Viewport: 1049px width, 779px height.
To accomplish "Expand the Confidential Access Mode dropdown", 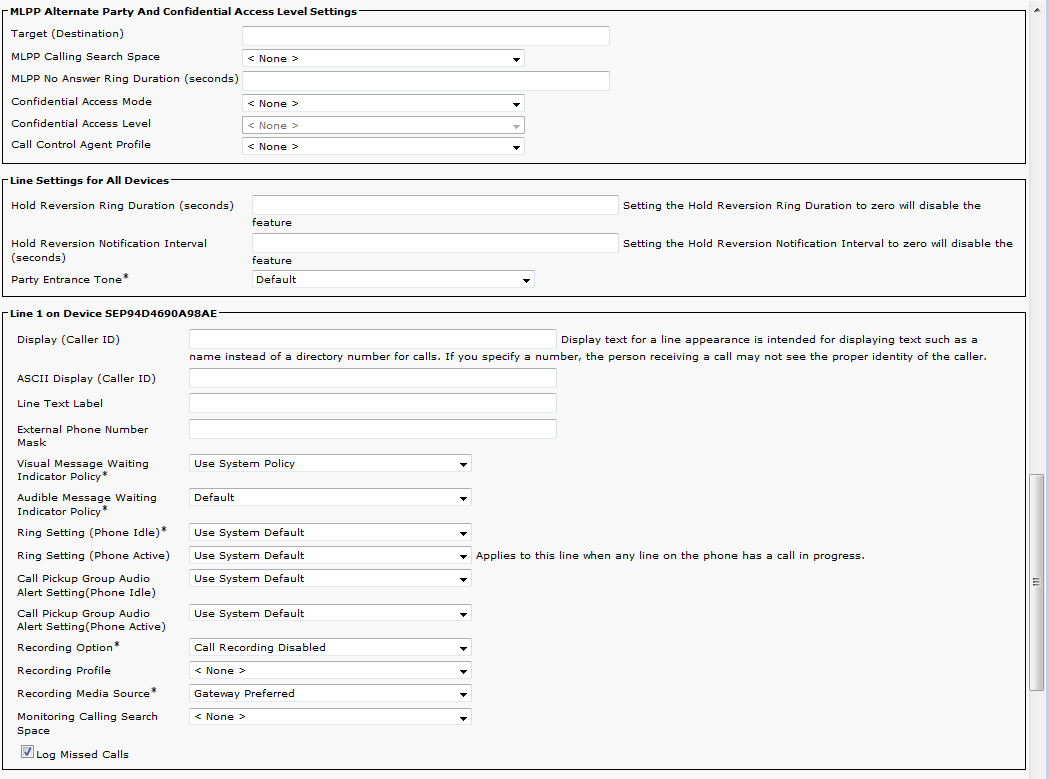I will tap(383, 104).
